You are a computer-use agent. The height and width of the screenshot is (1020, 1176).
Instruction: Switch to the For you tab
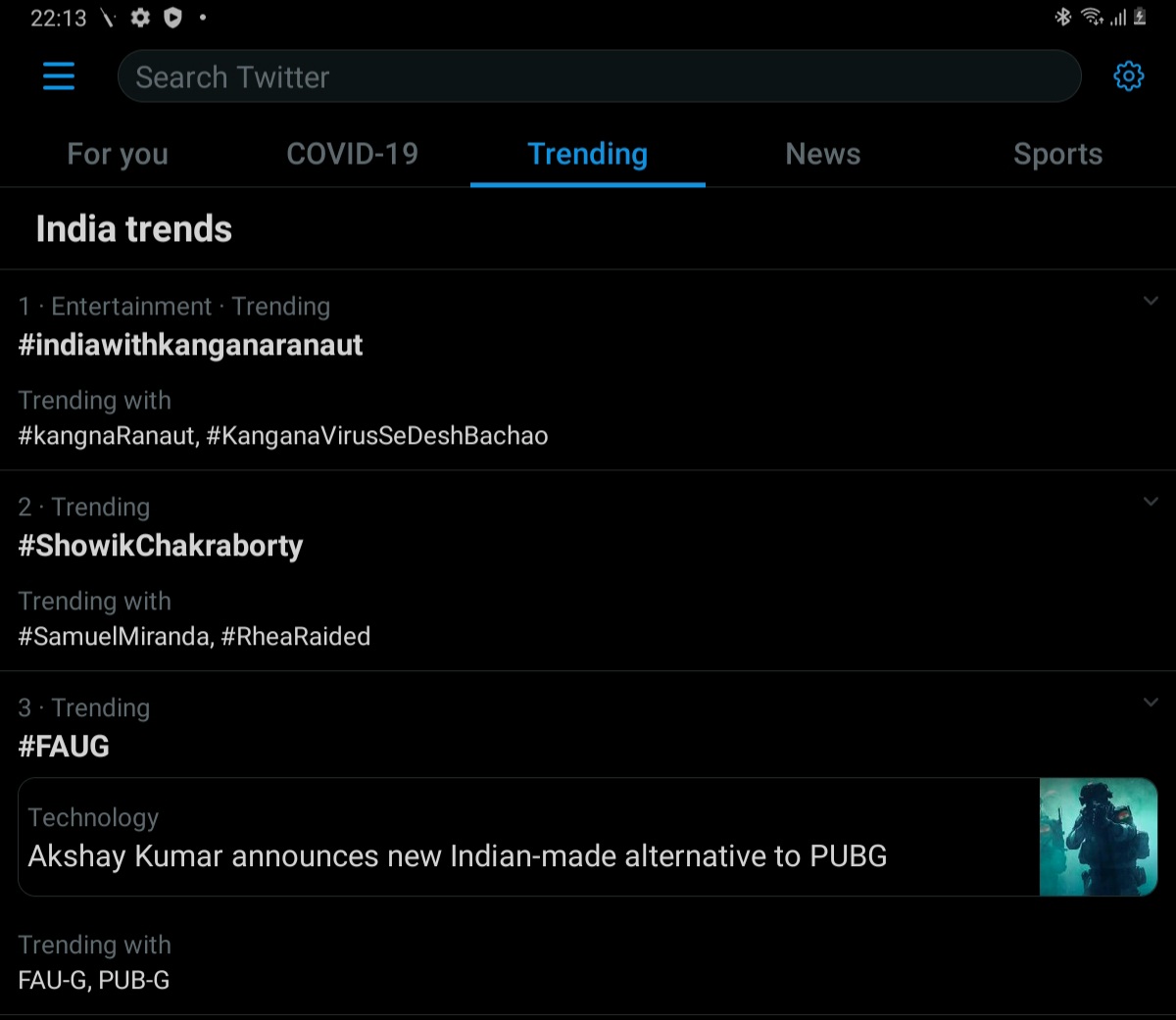coord(118,154)
